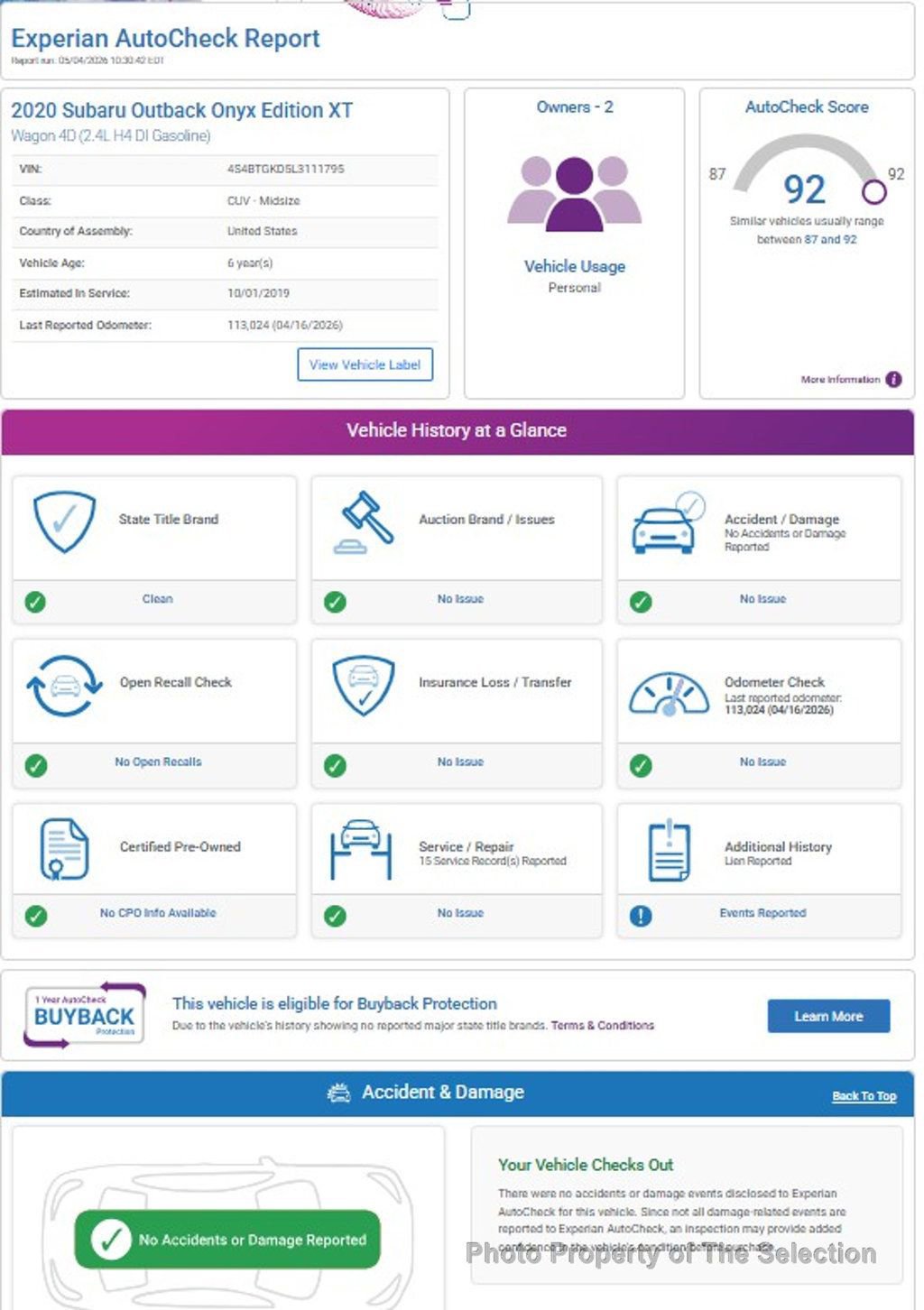The image size is (924, 1310).
Task: Click the Vehicle Age value 6 year(s)
Action: [x=250, y=263]
